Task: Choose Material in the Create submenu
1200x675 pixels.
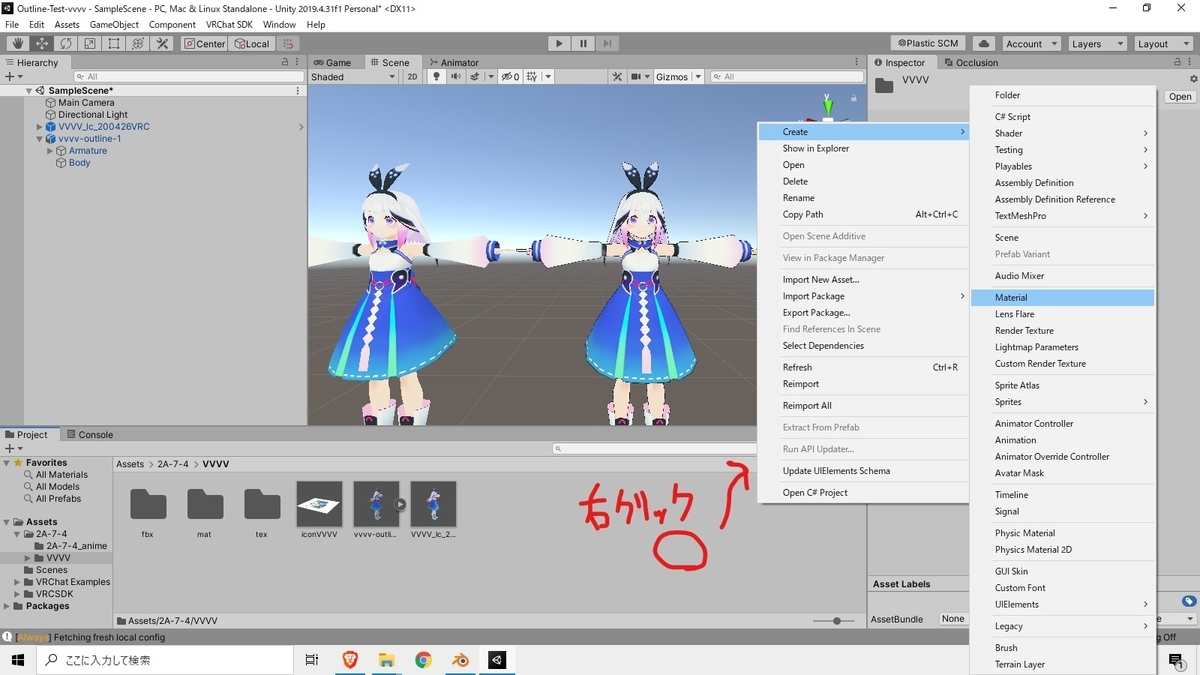Action: click(x=1062, y=298)
